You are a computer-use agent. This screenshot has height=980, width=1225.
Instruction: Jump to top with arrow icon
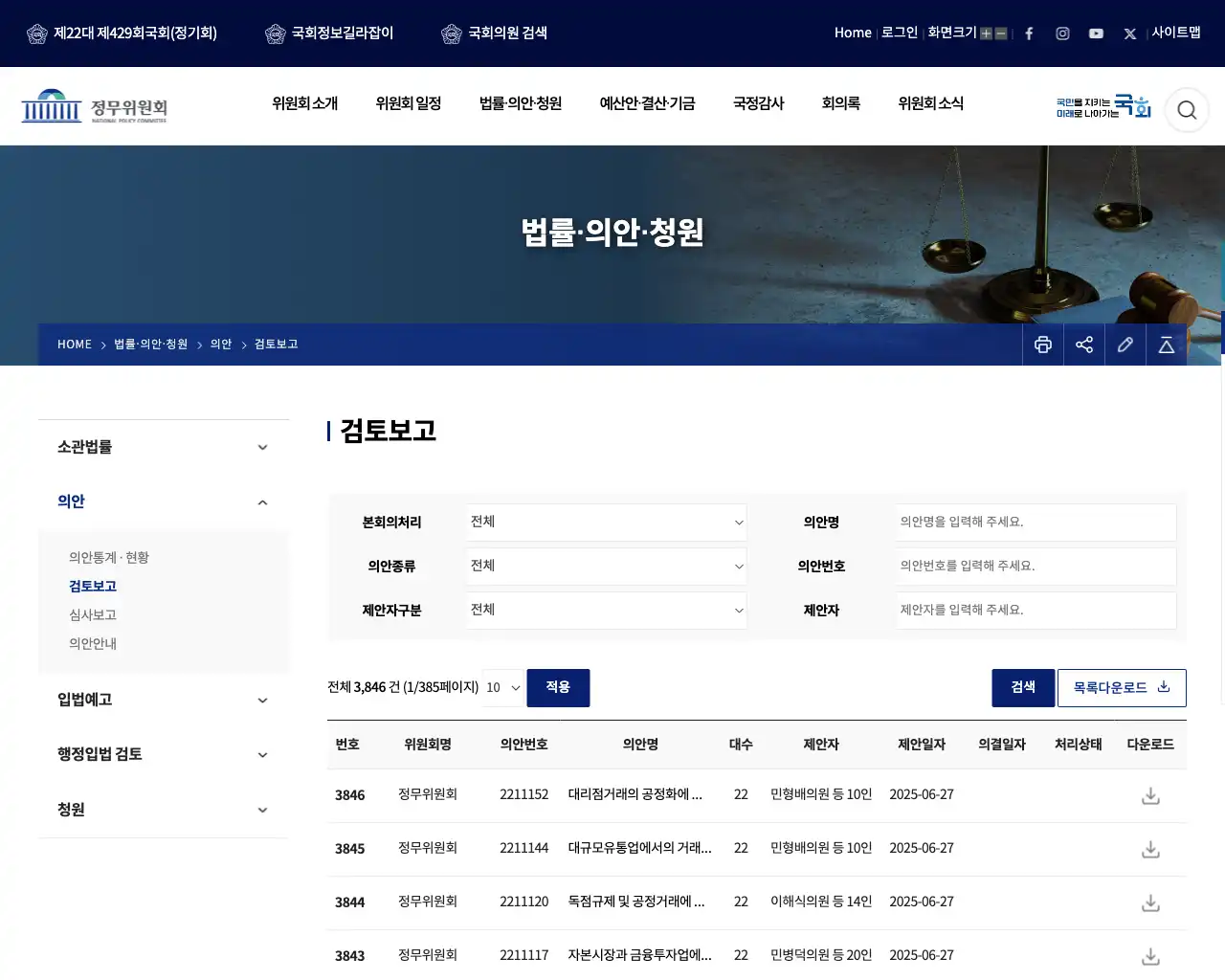point(1167,345)
